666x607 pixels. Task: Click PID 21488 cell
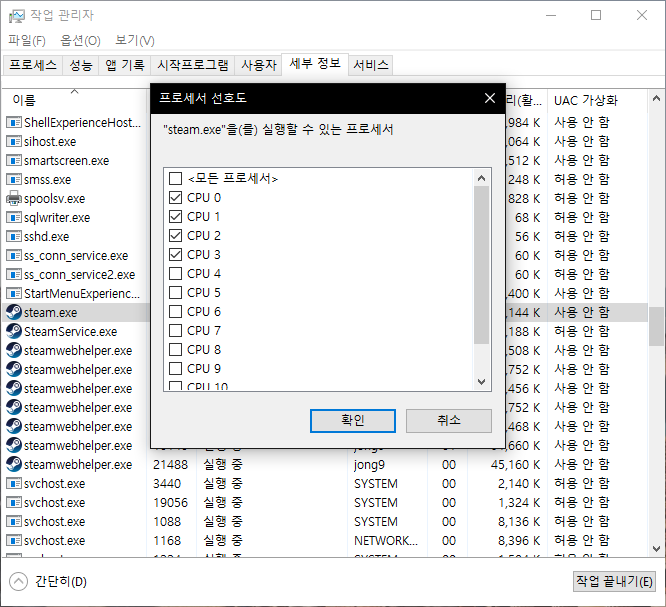(170, 465)
